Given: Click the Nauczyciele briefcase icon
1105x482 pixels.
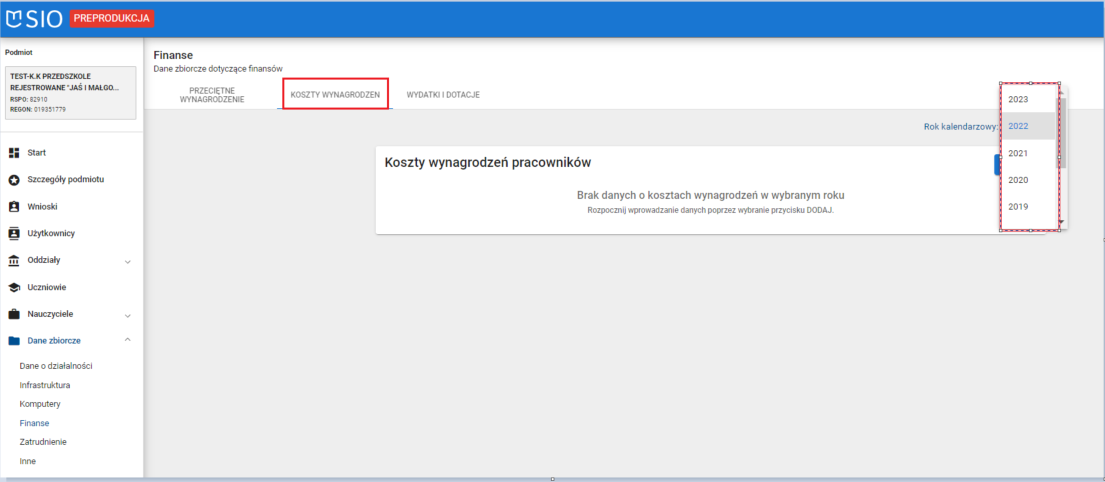Looking at the screenshot, I should 14,314.
